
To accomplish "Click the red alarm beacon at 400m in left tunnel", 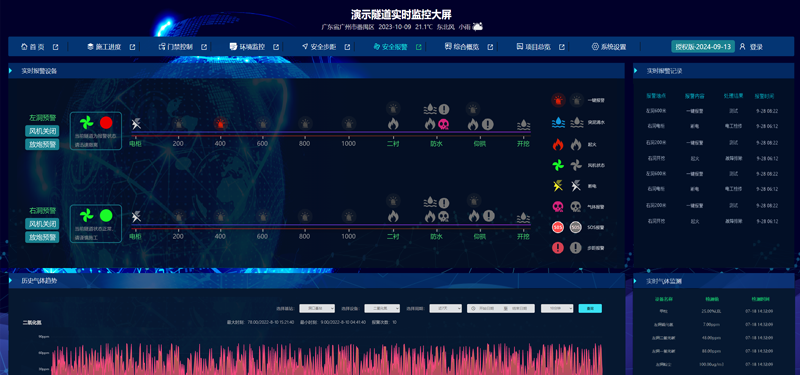I will pos(220,124).
